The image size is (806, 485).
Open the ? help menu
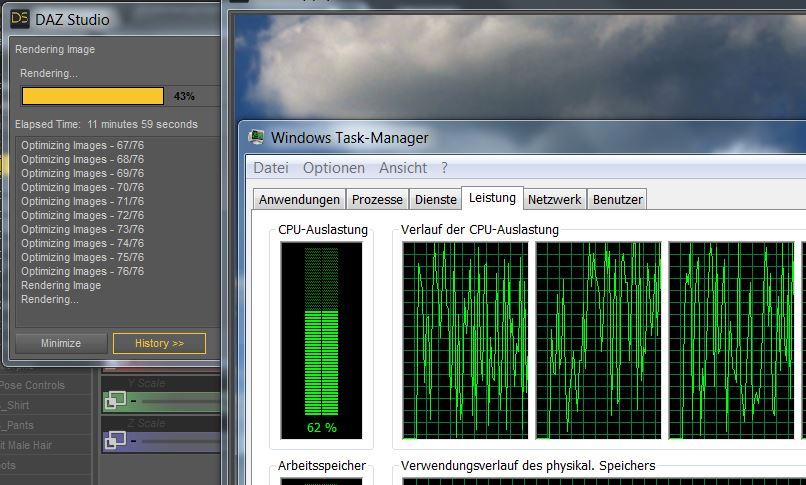coord(444,168)
